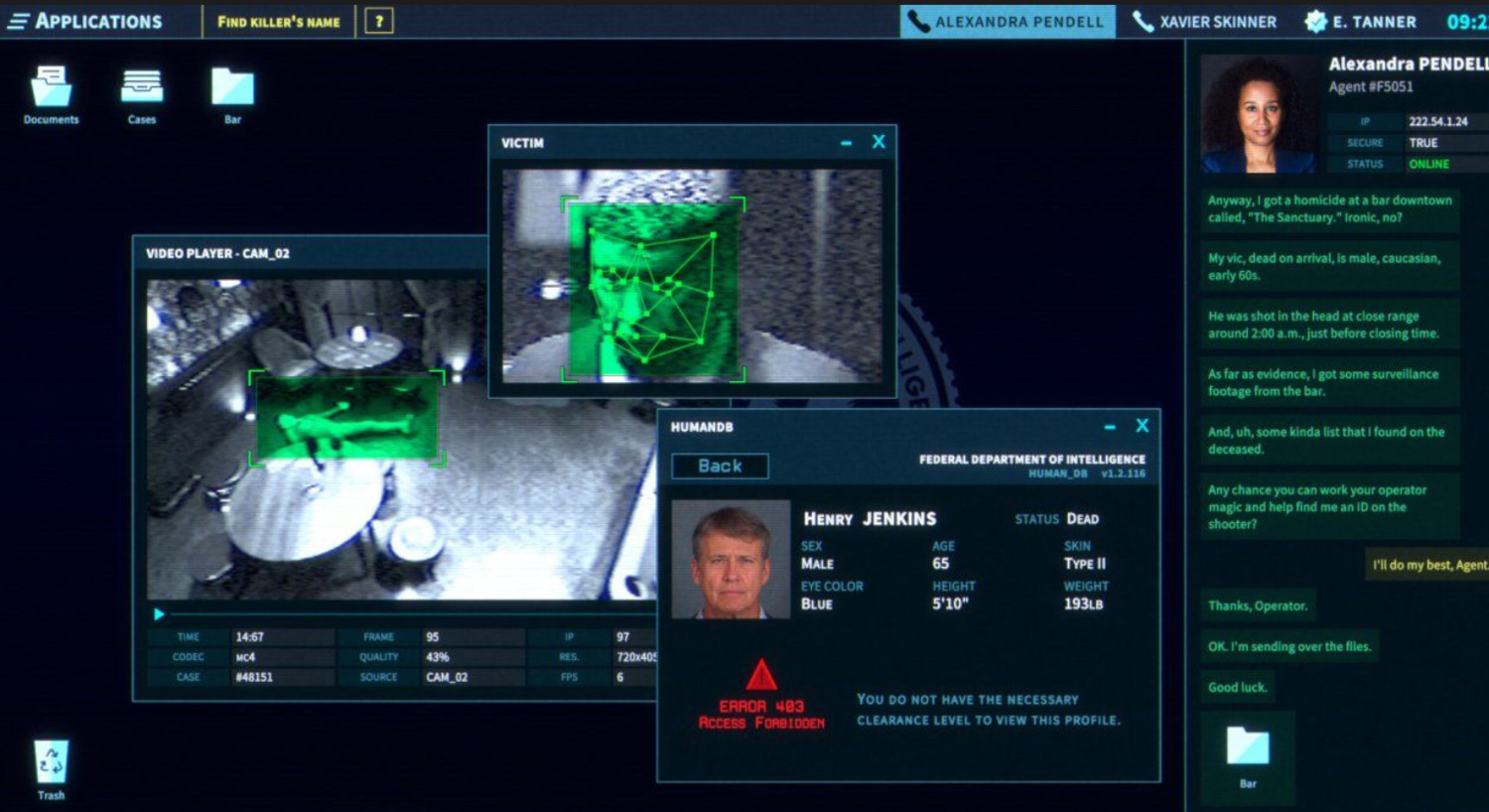This screenshot has height=812, width=1489.
Task: Close the Victim window
Action: [879, 142]
